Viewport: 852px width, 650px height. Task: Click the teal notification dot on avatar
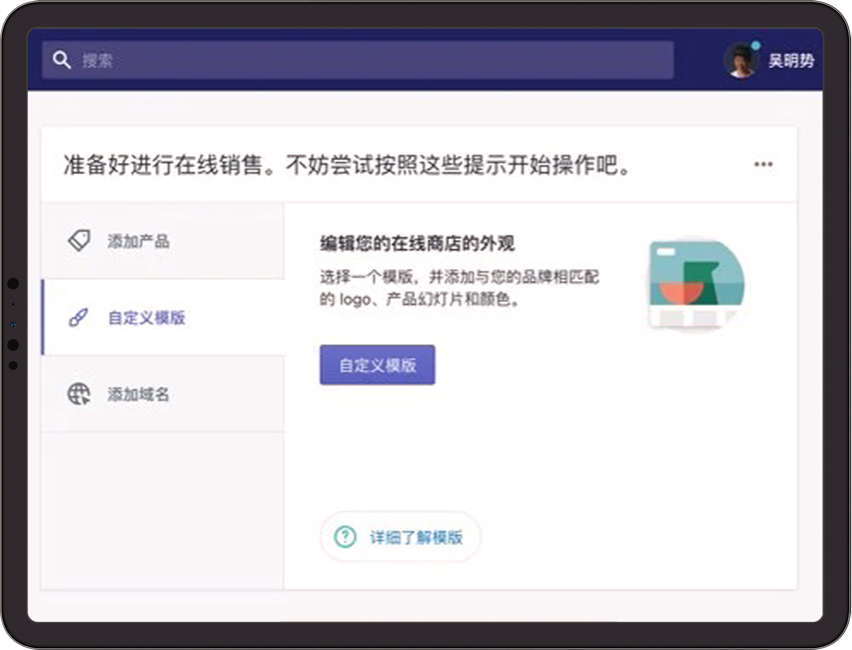756,46
